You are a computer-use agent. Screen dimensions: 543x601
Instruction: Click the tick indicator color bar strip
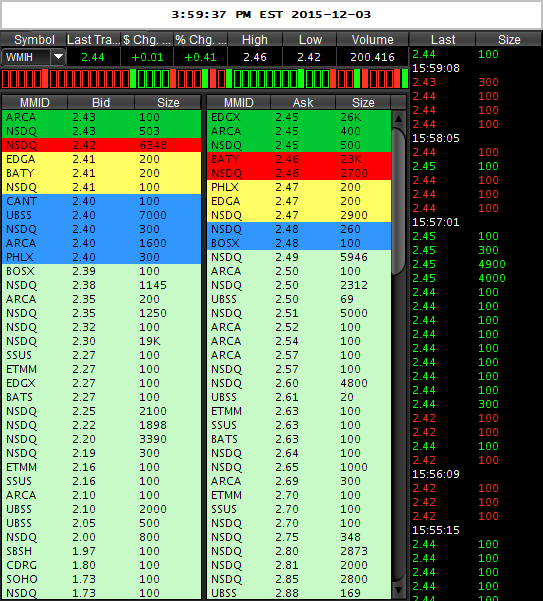click(x=205, y=79)
